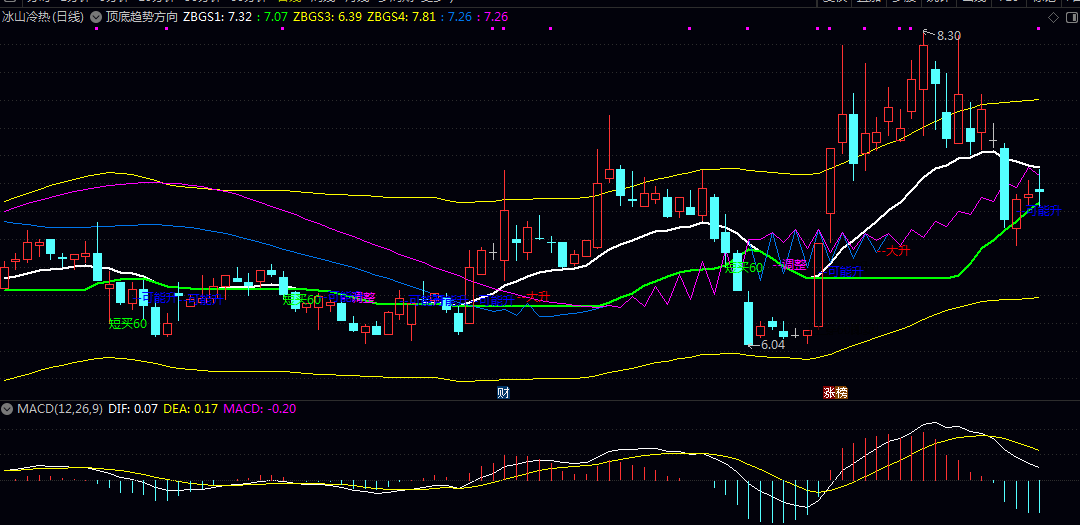Click the 6.04 low price label
Screen dimensions: 1080x525
[772, 344]
